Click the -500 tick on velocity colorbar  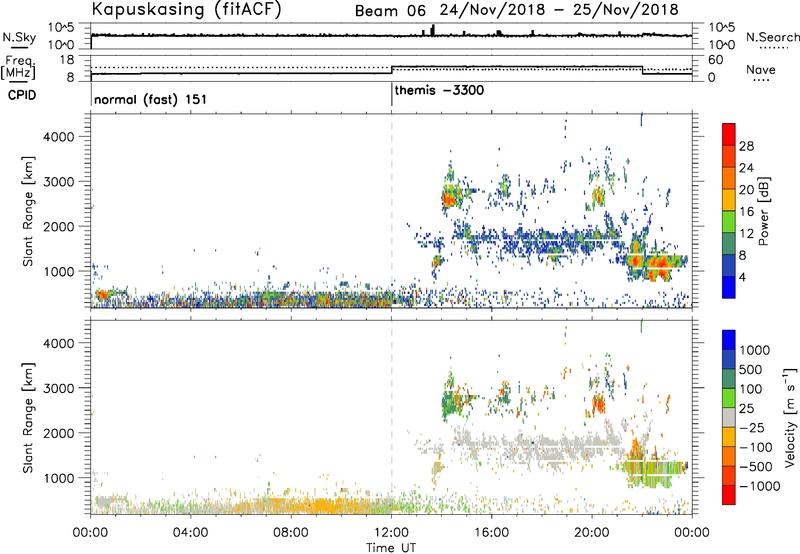tap(756, 467)
